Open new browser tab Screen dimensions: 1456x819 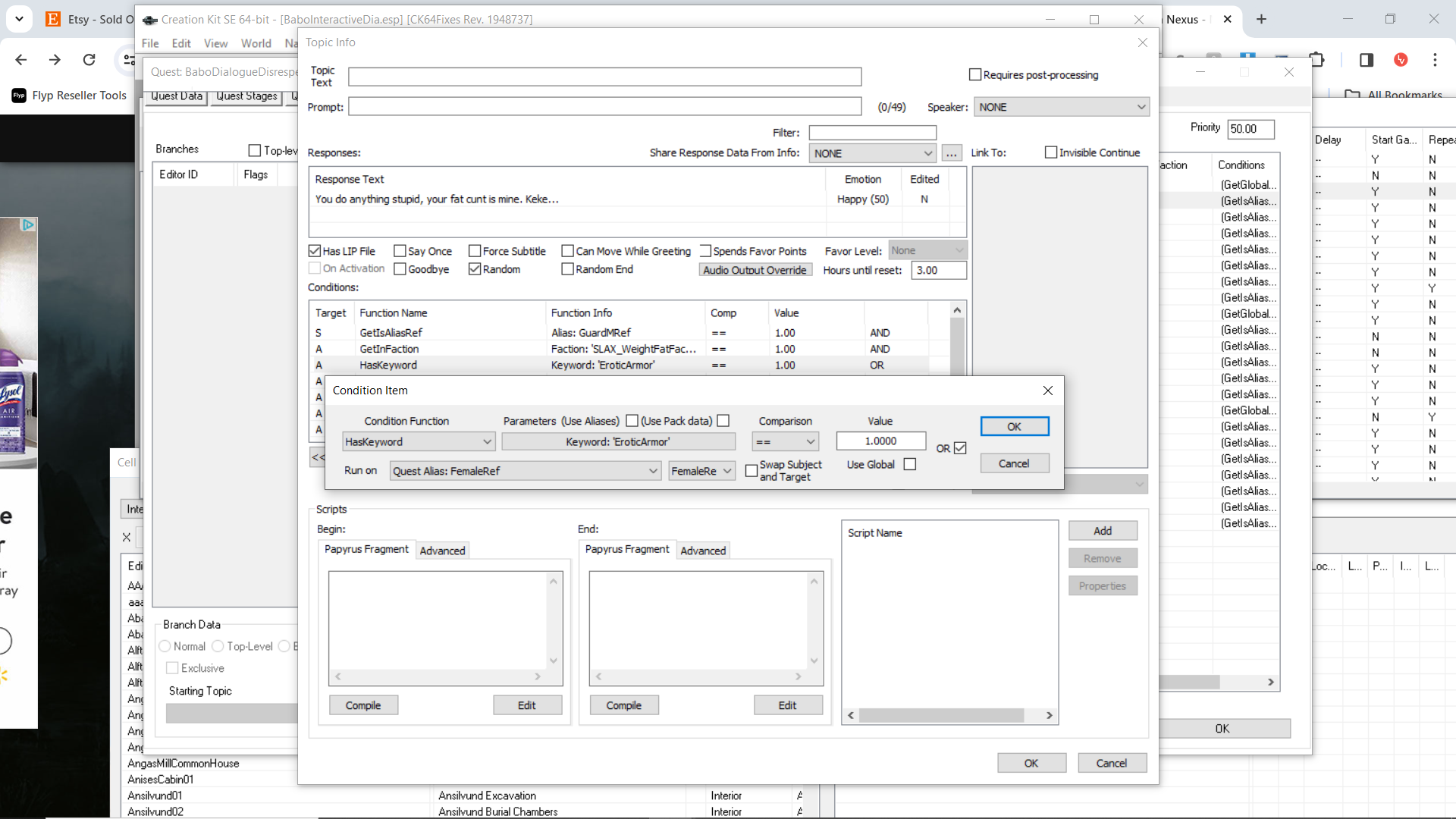(1261, 19)
